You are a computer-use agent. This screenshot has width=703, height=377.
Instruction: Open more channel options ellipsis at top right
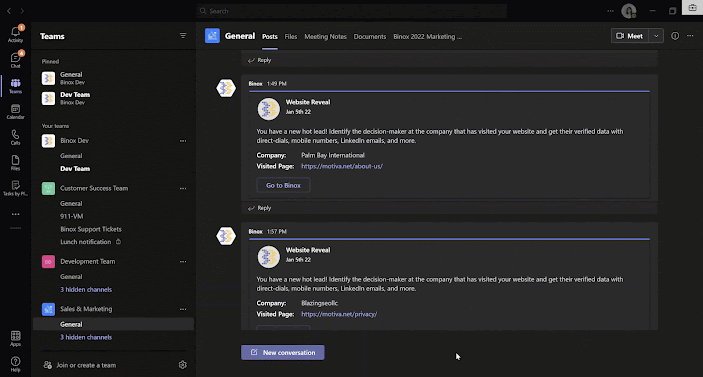tap(690, 36)
